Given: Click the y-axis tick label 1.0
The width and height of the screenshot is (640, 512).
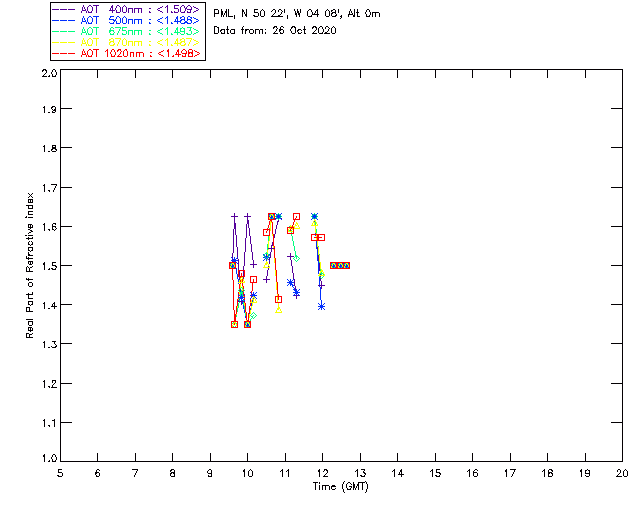Looking at the screenshot, I should click(49, 458).
